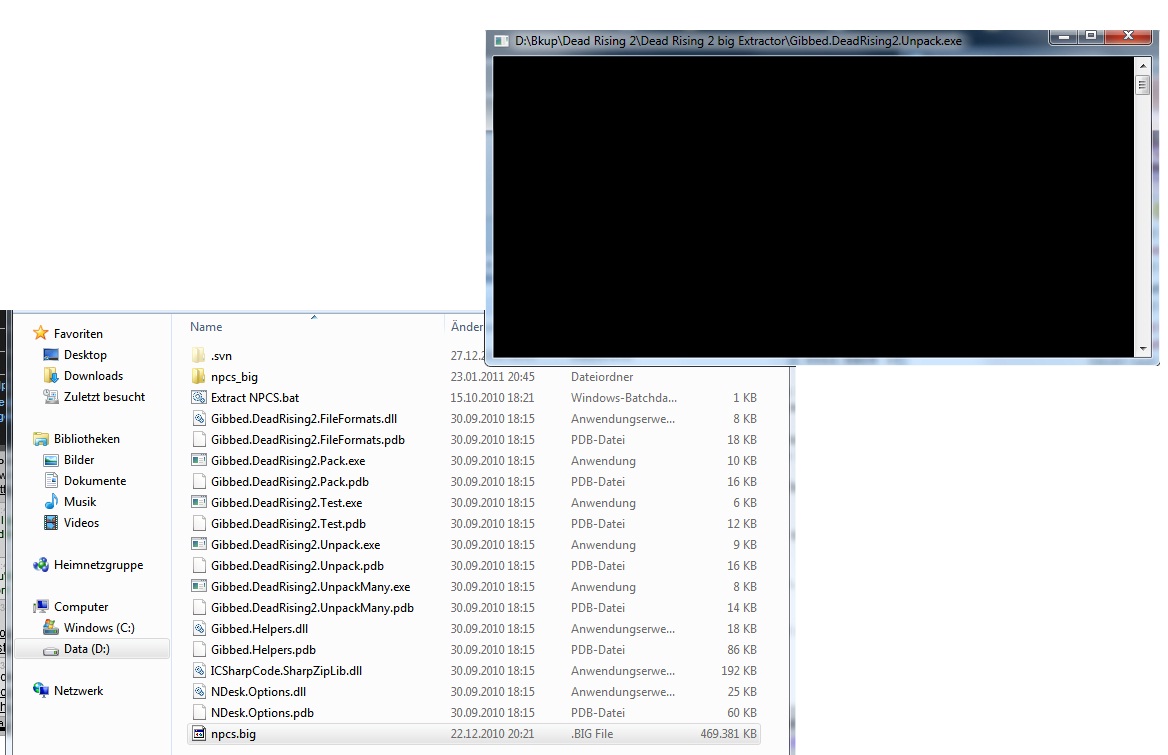Click Windows-Batchda... type cell
Image resolution: width=1168 pixels, height=755 pixels.
coord(623,398)
